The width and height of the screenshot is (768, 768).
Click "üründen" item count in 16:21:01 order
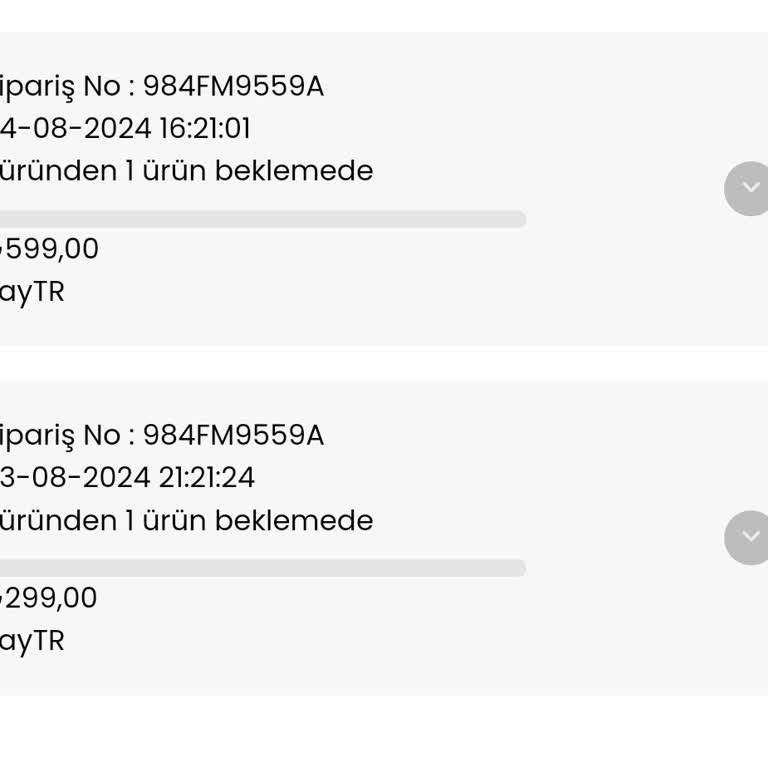tap(58, 171)
